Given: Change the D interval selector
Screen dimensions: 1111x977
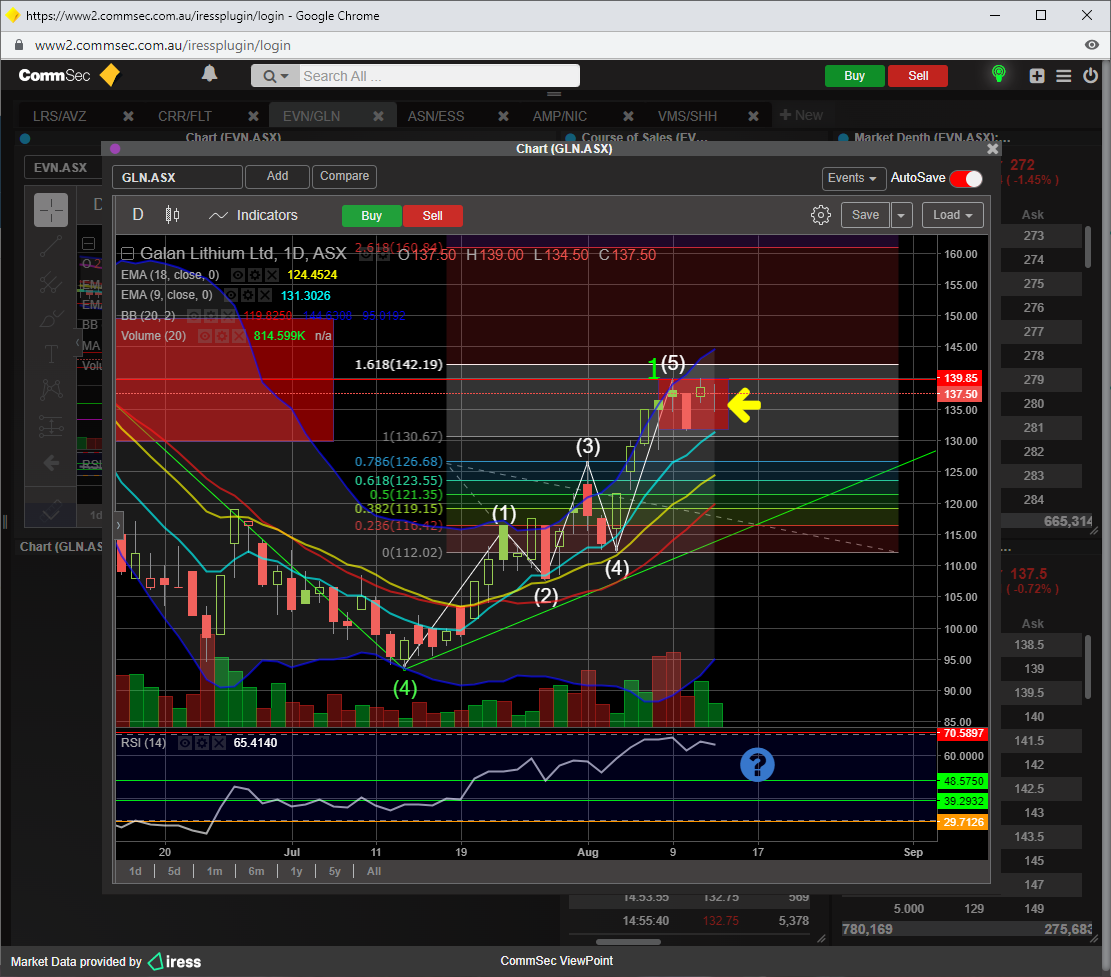Looking at the screenshot, I should point(137,215).
